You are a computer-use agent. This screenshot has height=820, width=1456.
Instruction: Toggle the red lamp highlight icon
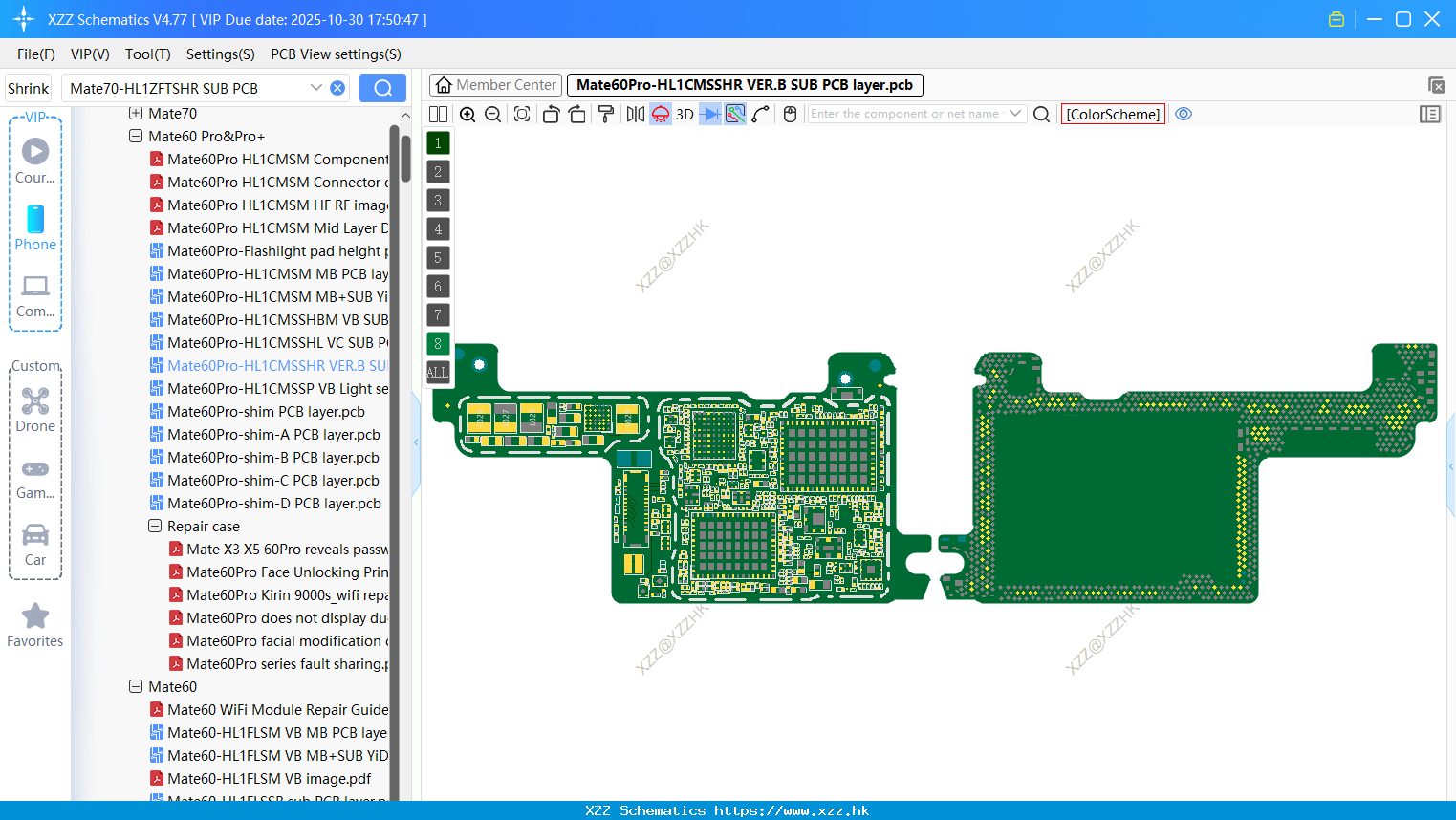point(661,114)
